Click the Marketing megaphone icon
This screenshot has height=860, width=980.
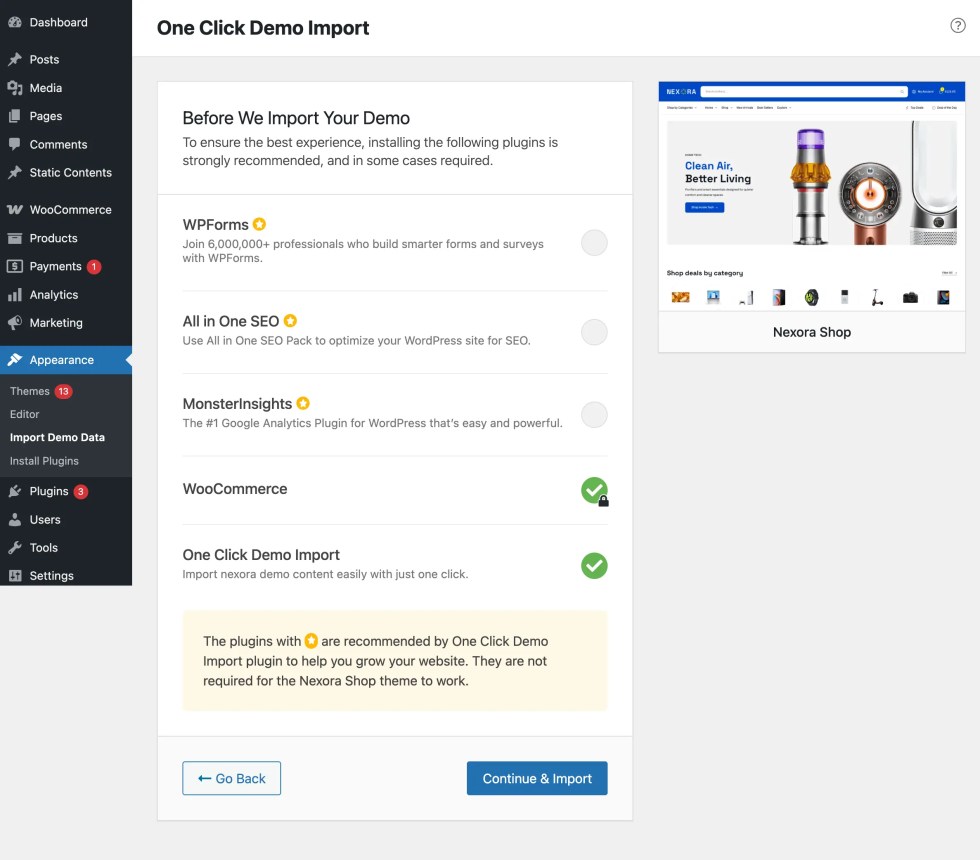(x=15, y=322)
